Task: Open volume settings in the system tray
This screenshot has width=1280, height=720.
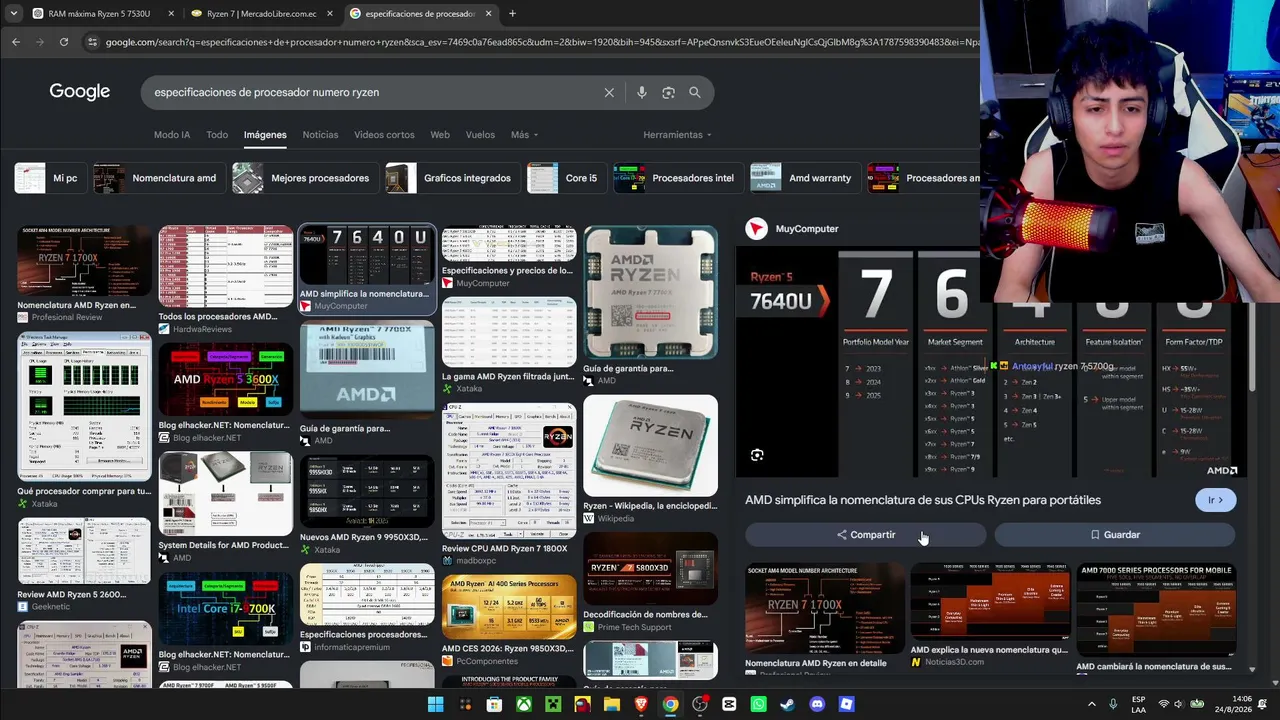Action: point(1180,705)
